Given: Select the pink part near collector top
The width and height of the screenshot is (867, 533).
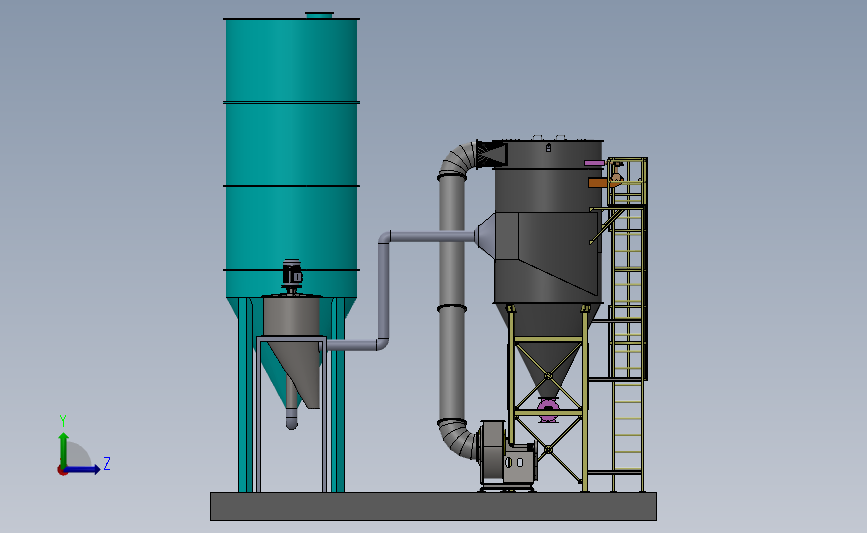Looking at the screenshot, I should coord(594,163).
